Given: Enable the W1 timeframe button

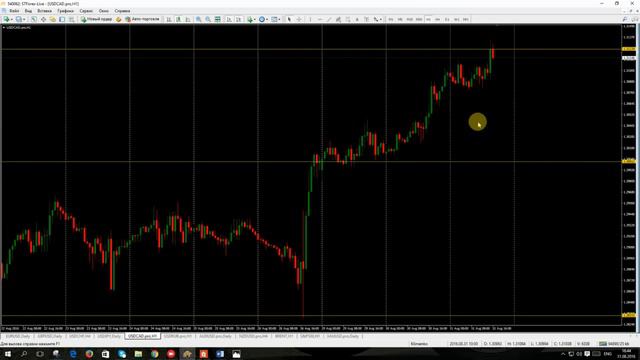Looking at the screenshot, I should [x=456, y=19].
